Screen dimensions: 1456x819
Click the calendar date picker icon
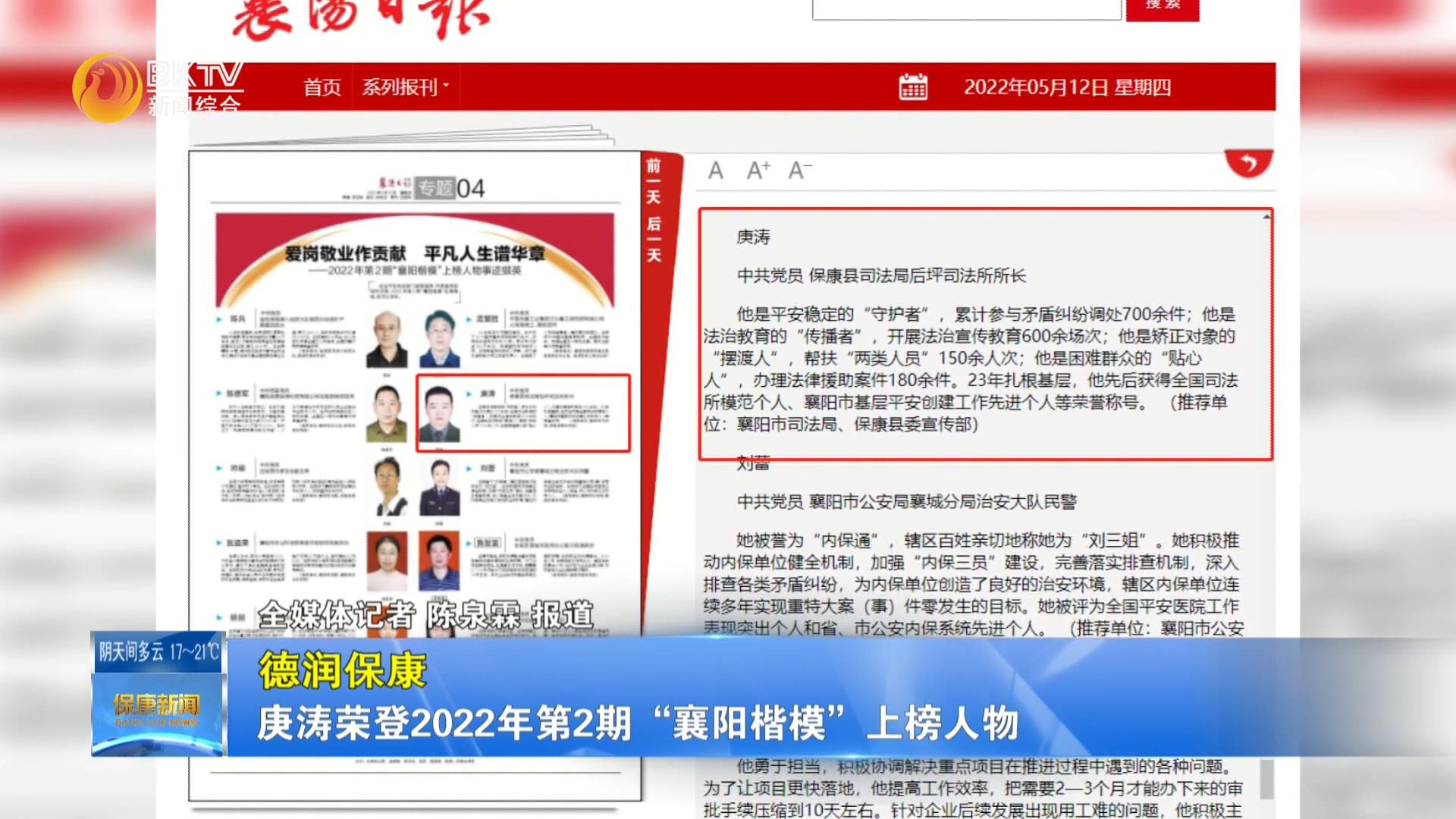click(913, 87)
